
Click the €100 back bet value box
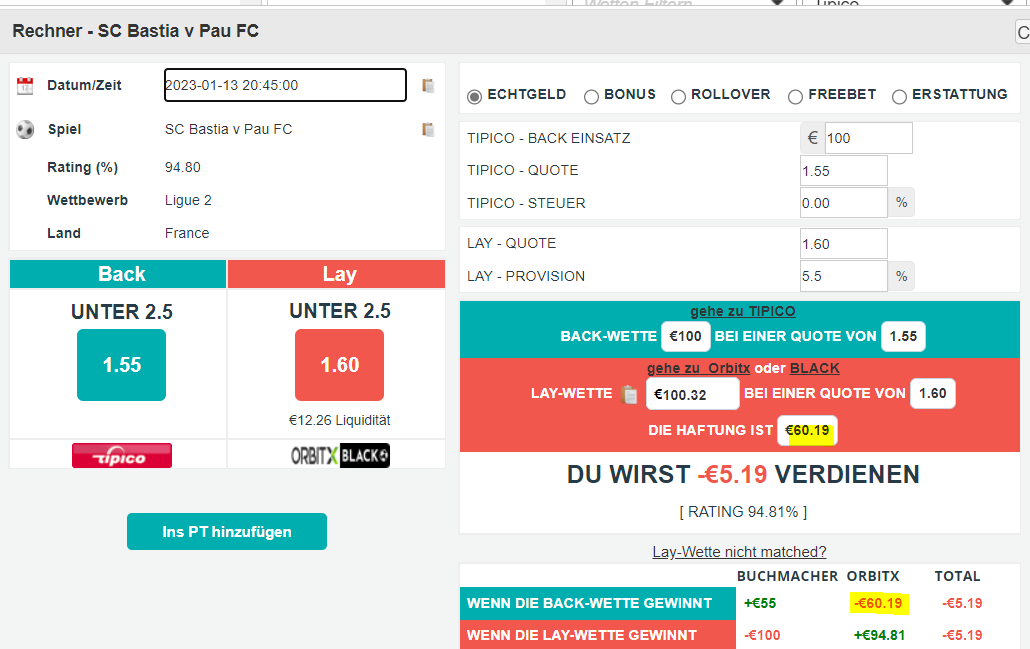click(x=686, y=336)
